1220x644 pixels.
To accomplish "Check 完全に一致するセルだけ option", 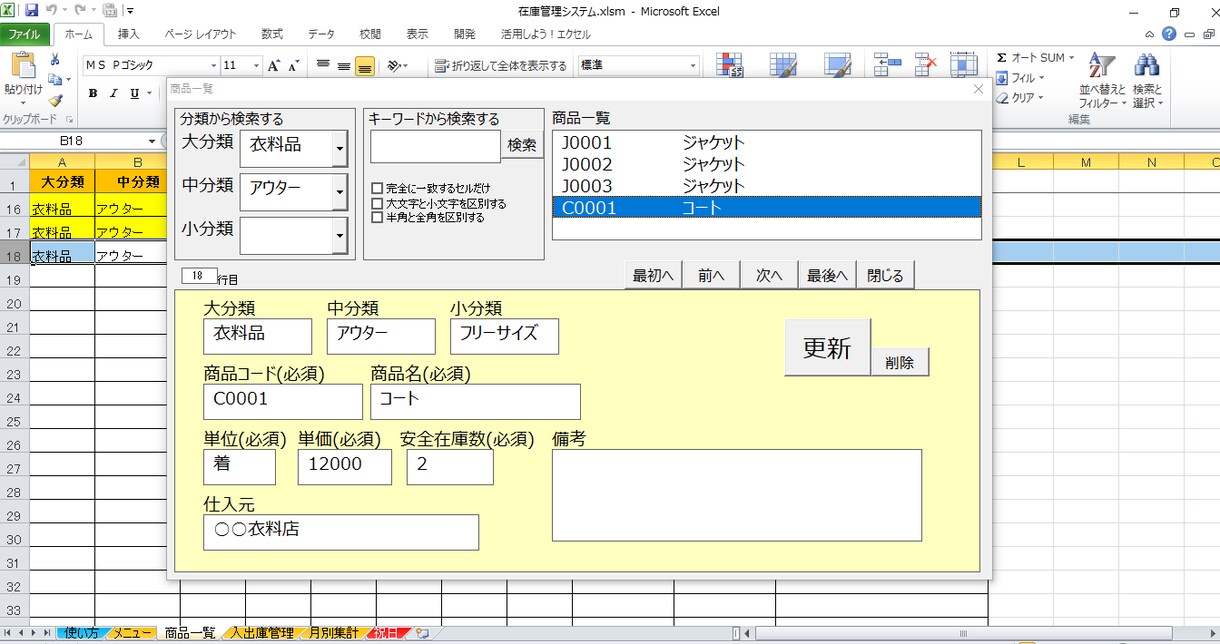I will point(377,188).
